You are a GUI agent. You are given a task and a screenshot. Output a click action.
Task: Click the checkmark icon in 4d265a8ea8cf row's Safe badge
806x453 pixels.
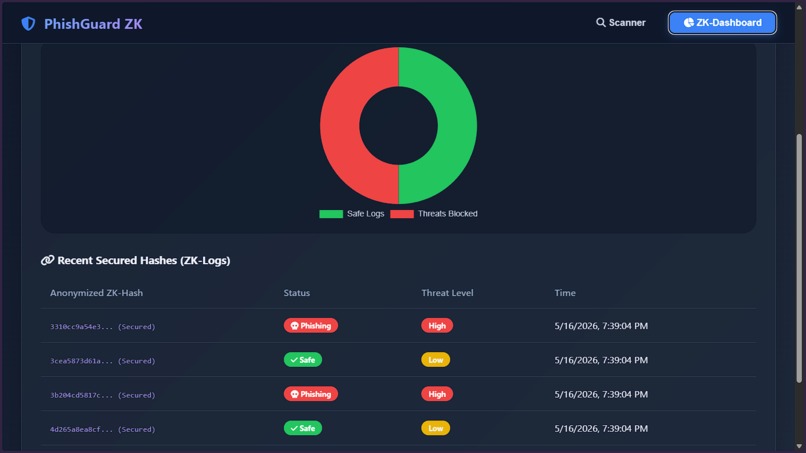coord(294,428)
